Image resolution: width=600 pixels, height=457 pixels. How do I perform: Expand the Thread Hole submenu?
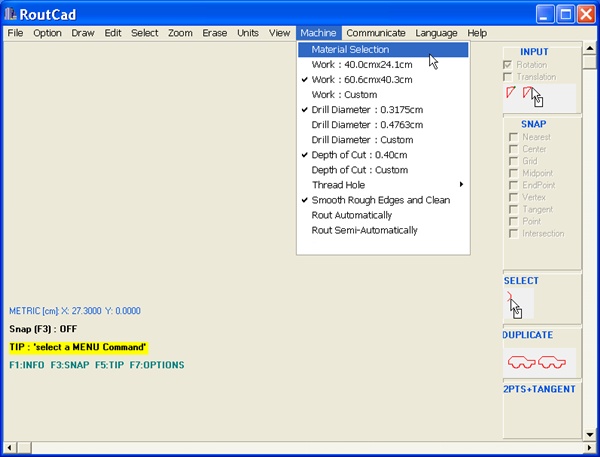tap(383, 185)
